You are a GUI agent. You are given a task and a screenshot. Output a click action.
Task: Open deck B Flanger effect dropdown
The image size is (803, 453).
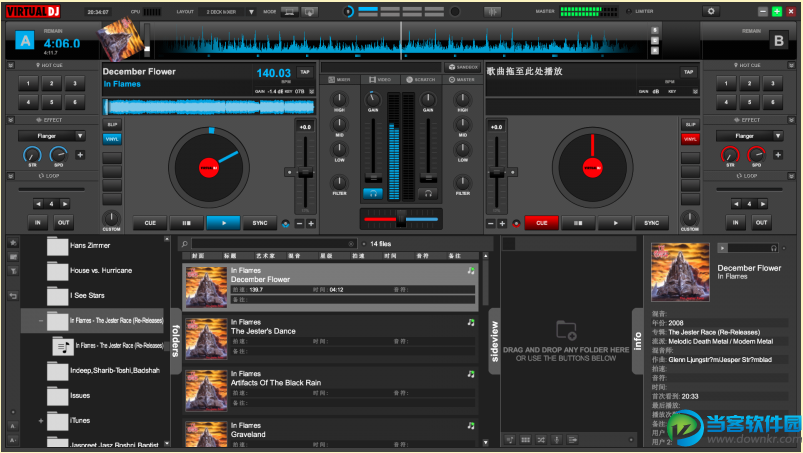point(778,136)
